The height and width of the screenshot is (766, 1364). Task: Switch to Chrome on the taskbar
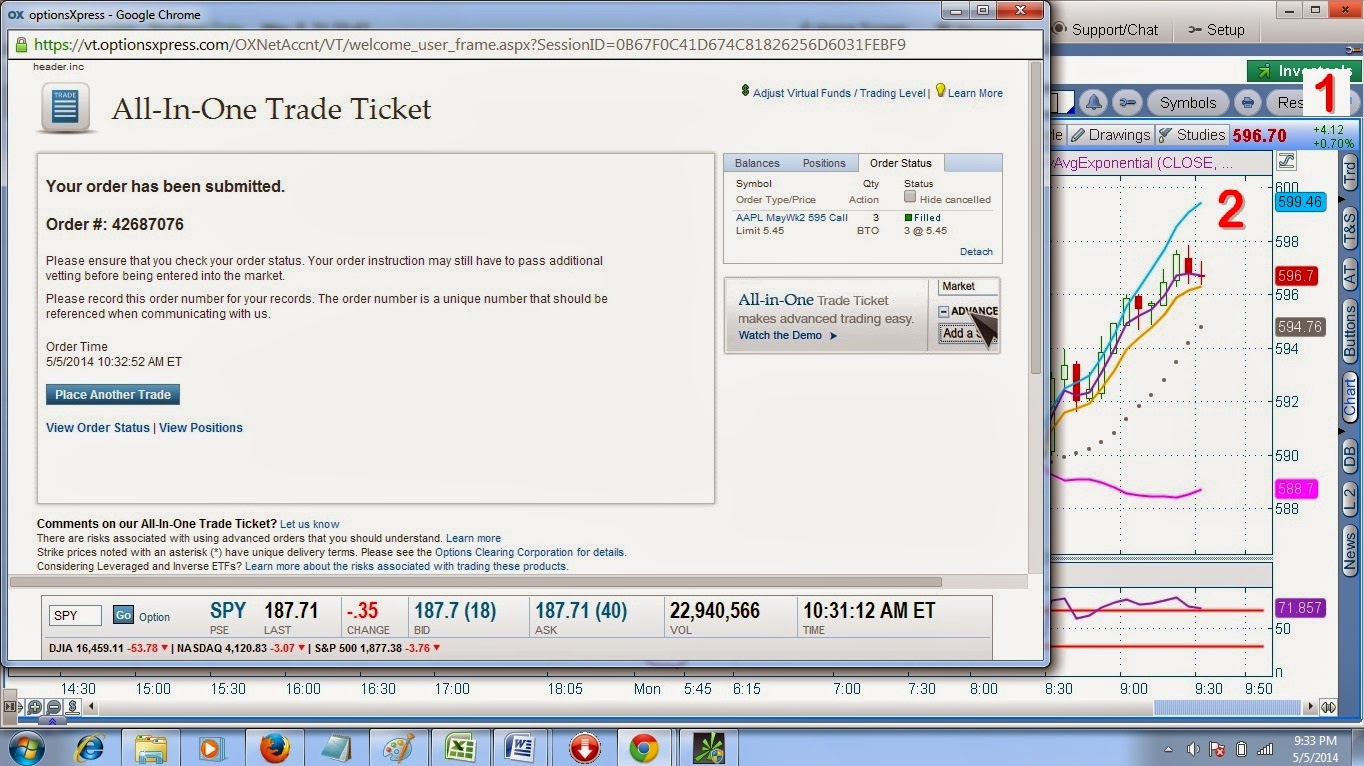pyautogui.click(x=643, y=747)
